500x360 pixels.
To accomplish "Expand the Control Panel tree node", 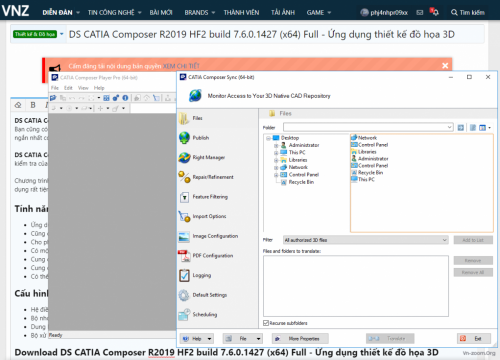I will (x=276, y=175).
